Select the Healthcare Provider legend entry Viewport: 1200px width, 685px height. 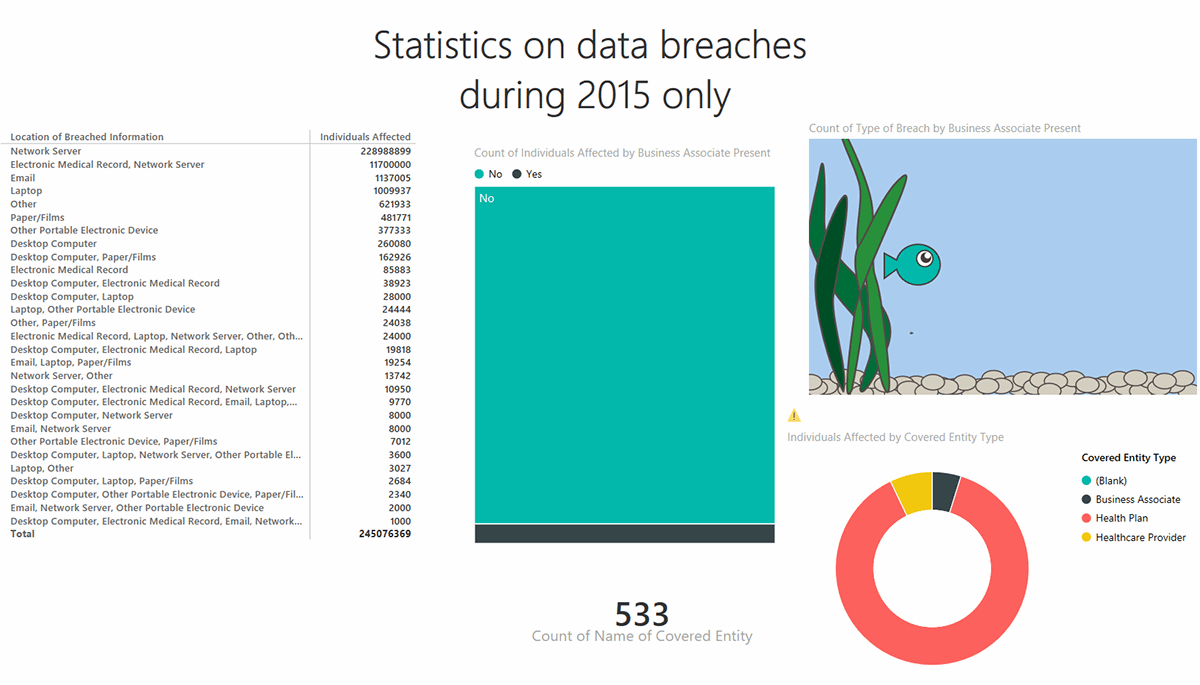coord(1140,537)
